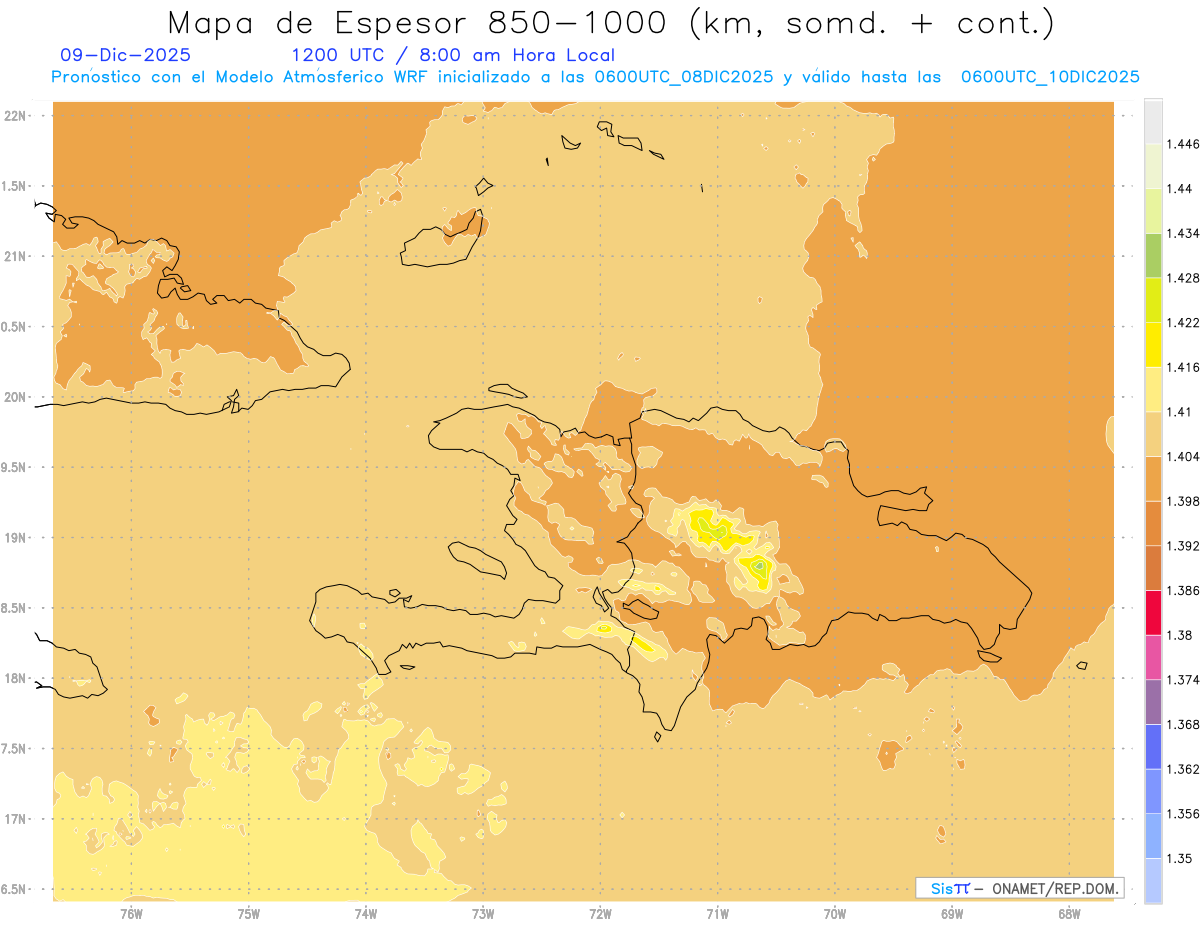The height and width of the screenshot is (927, 1200).
Task: Click the legend value 1.422
Action: [x=1184, y=323]
